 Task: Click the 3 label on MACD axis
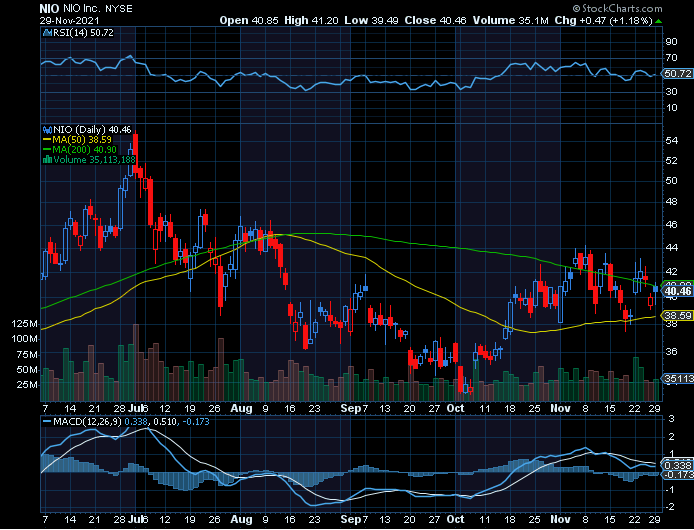click(x=671, y=419)
